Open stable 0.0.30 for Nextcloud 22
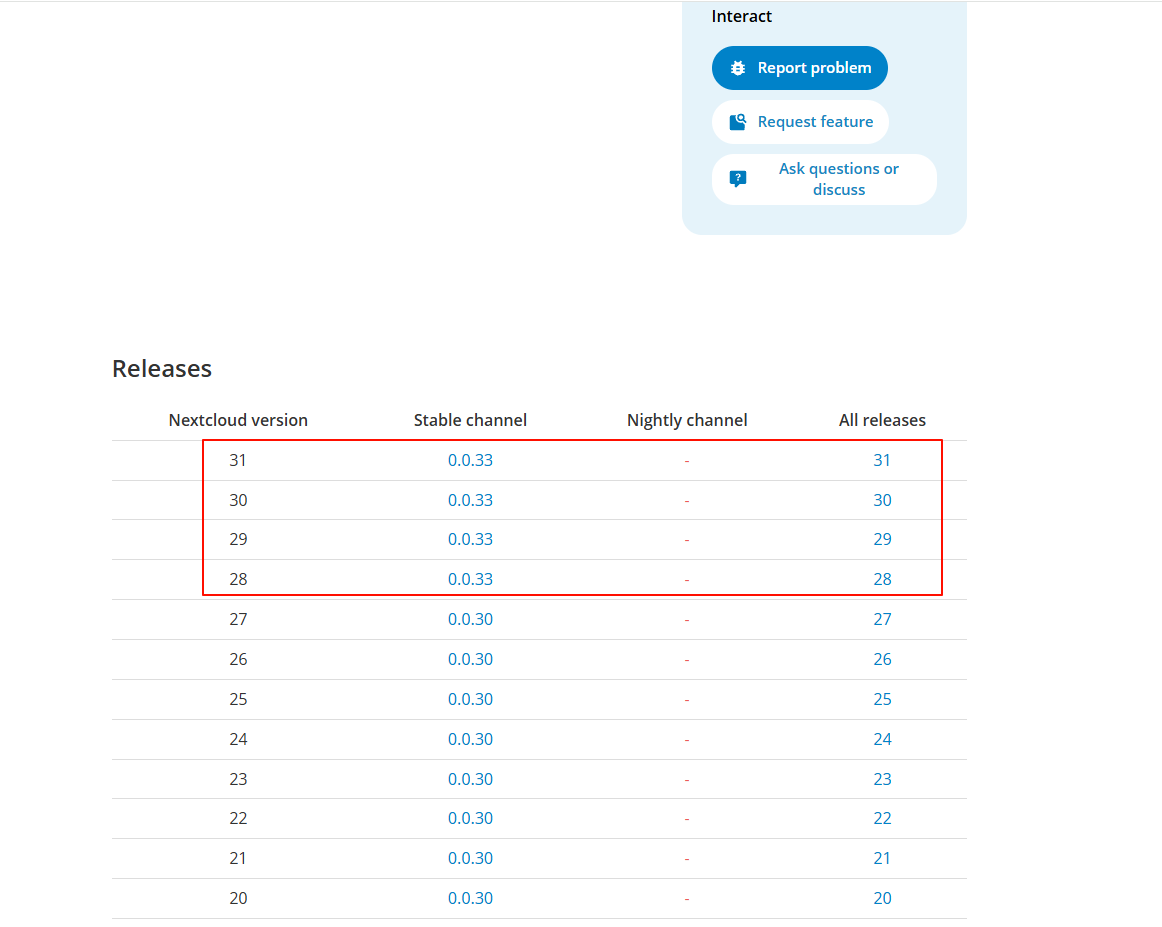Viewport: 1162px width, 927px height. pyautogui.click(x=470, y=819)
